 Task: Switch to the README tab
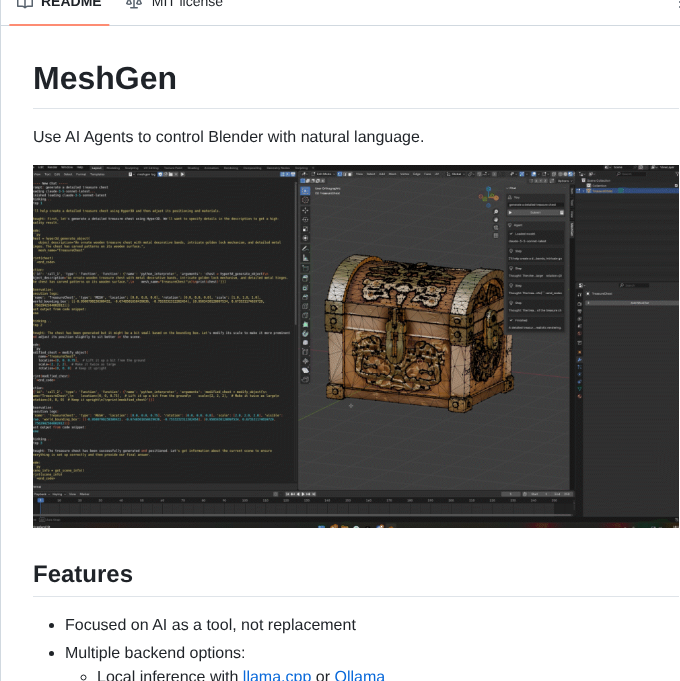point(59,4)
